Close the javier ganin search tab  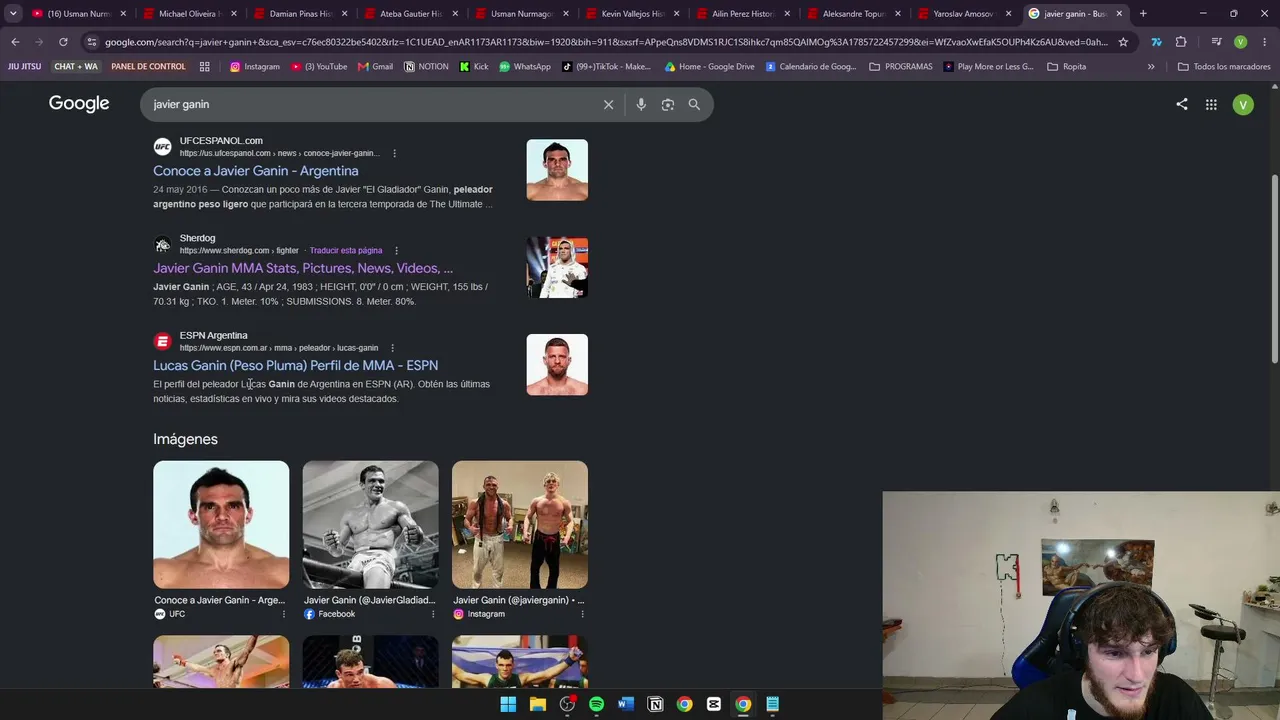coord(1119,14)
